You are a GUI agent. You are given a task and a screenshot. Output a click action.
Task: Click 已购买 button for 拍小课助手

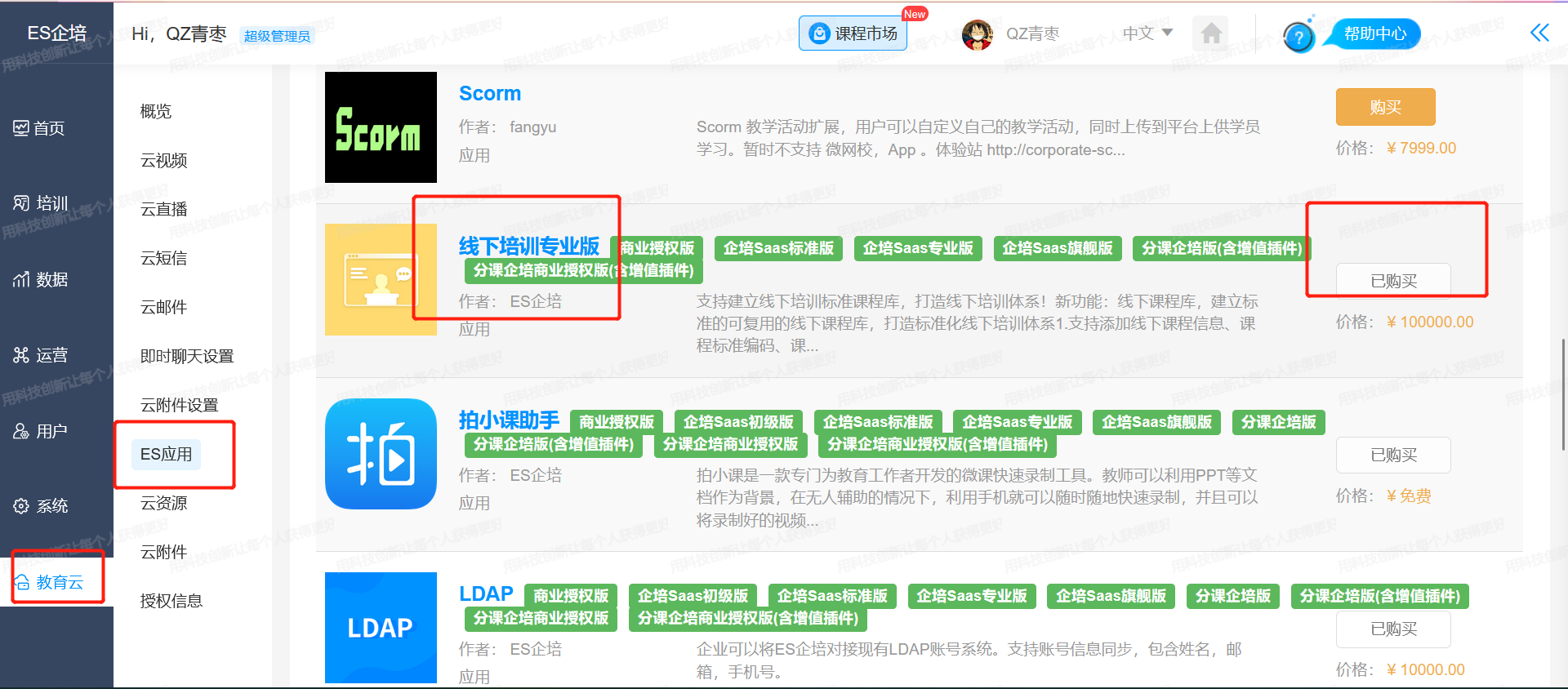(x=1393, y=455)
